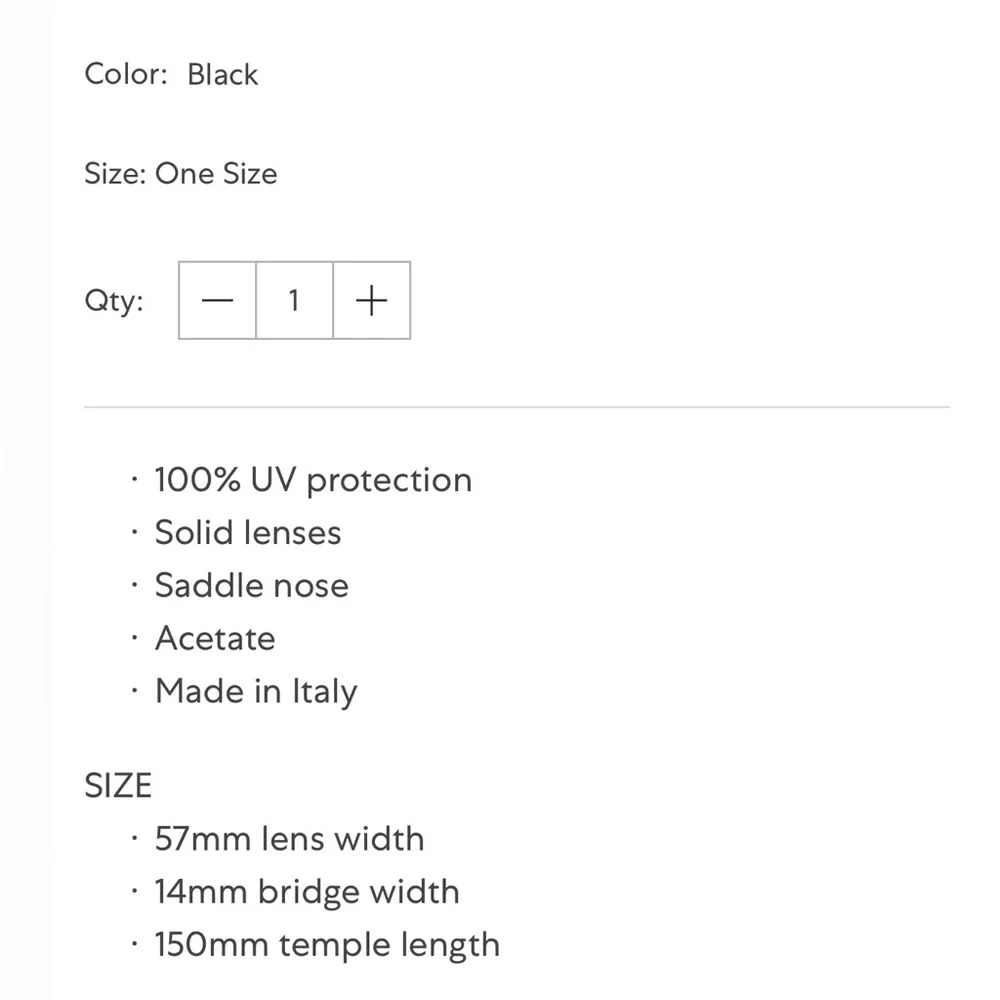The image size is (1000, 1000).
Task: Click the One Size value text
Action: point(216,173)
